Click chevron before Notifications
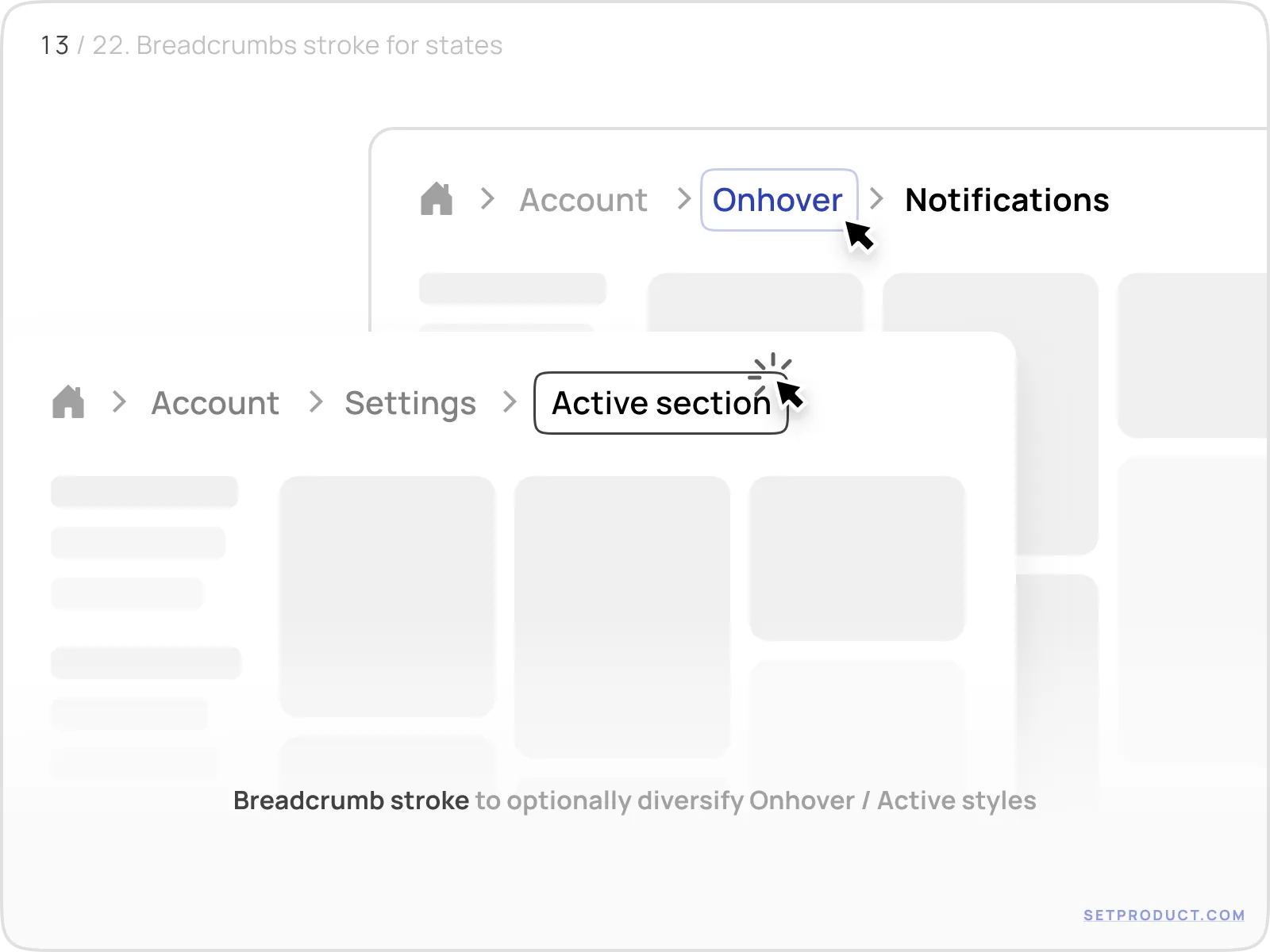Screen dimensions: 1270x952 click(876, 198)
